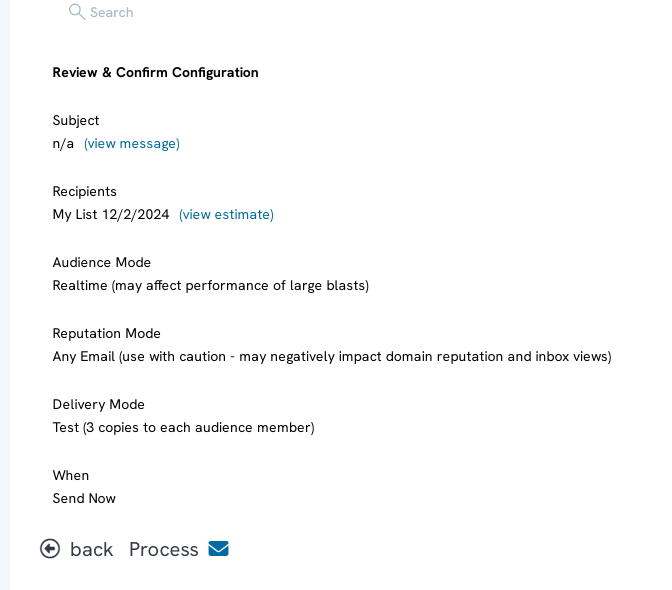Focus the Search text field

tap(111, 12)
